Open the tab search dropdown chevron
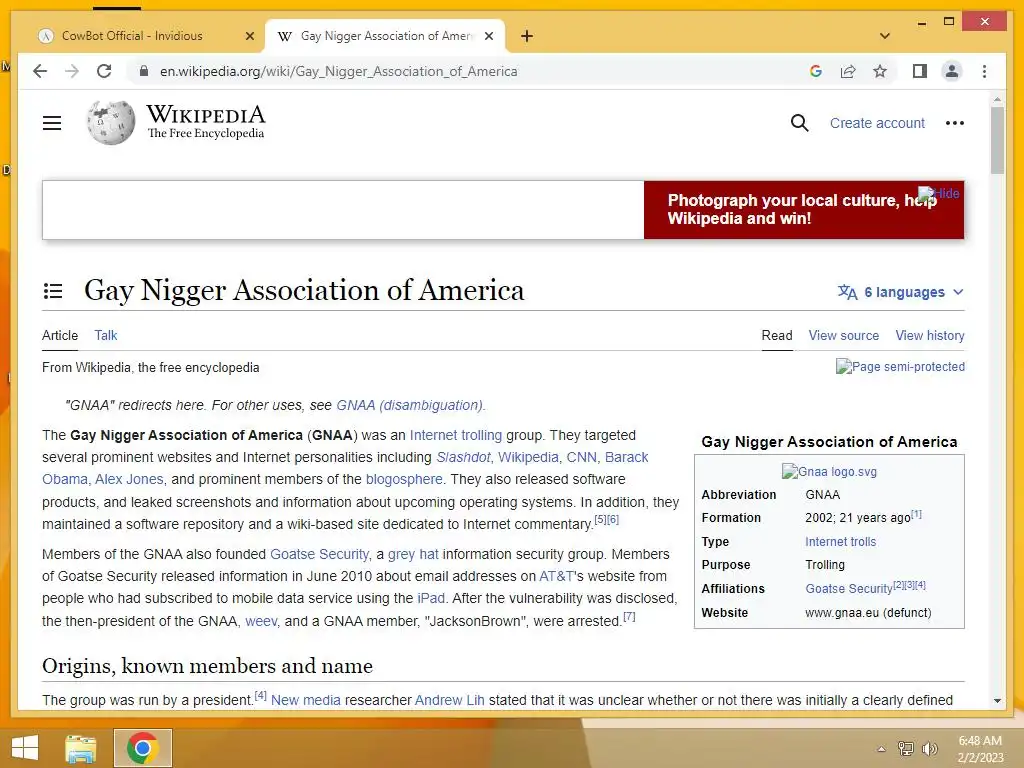The height and width of the screenshot is (768, 1024). [x=885, y=36]
